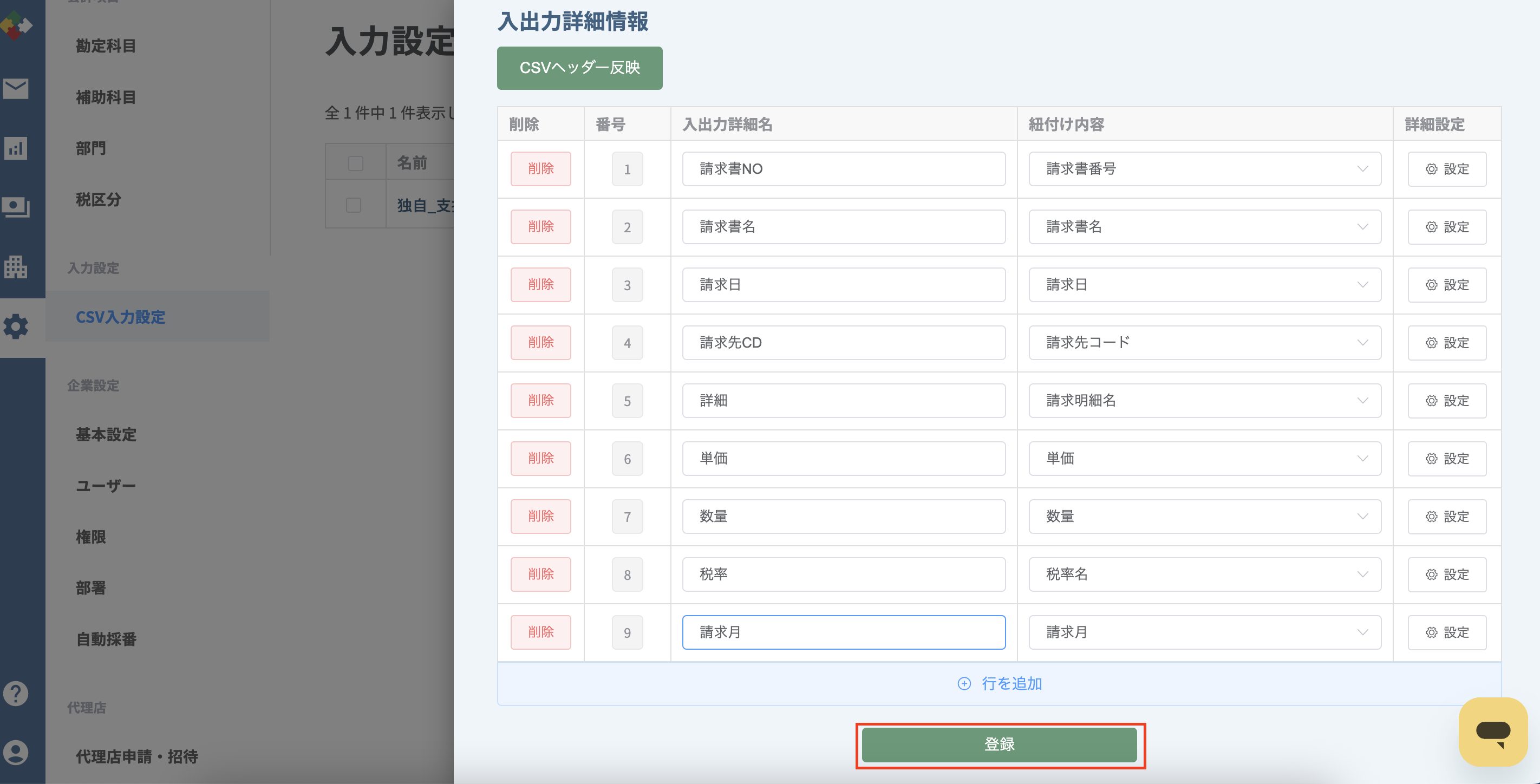Click the 請求先CD name input field

click(x=844, y=343)
